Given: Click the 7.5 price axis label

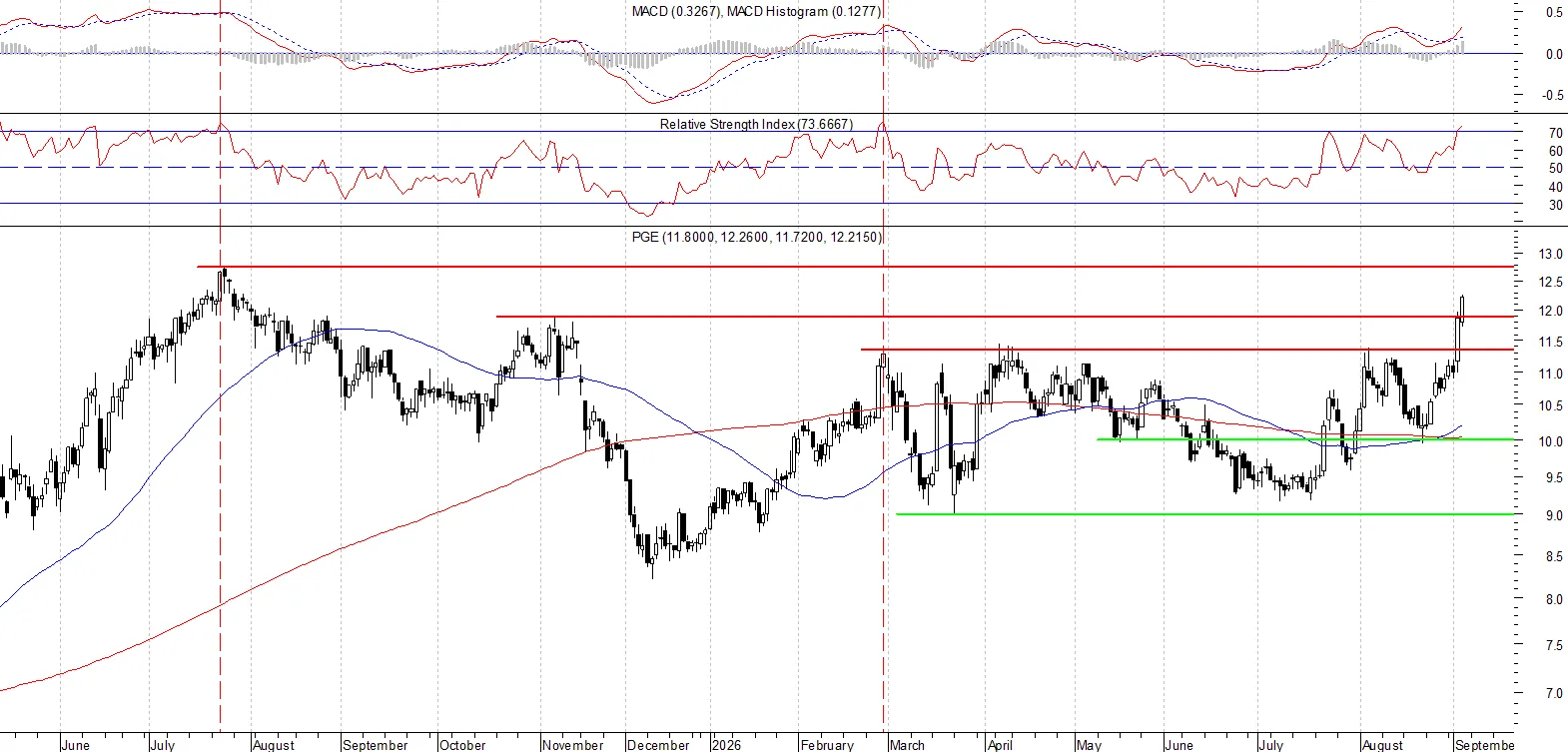Looking at the screenshot, I should pyautogui.click(x=1554, y=646).
